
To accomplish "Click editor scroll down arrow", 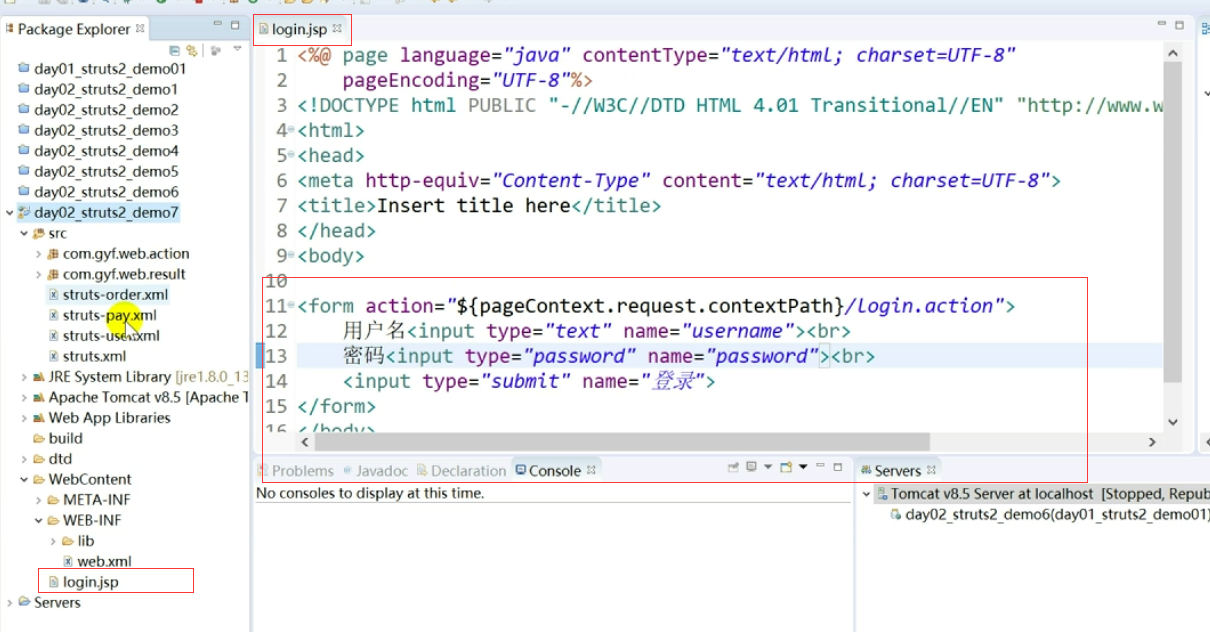I will [x=1173, y=423].
